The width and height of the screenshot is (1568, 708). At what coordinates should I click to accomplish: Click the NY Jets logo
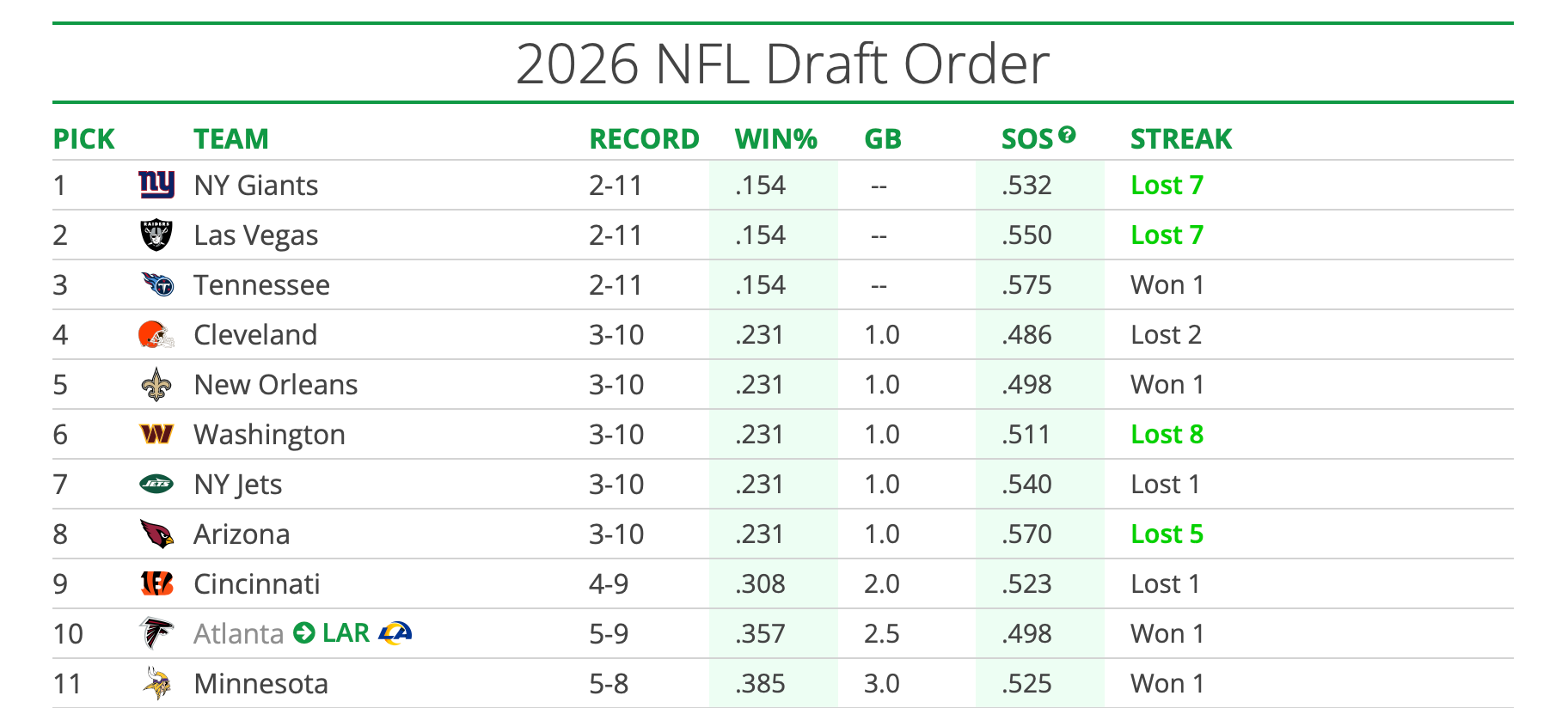click(156, 484)
